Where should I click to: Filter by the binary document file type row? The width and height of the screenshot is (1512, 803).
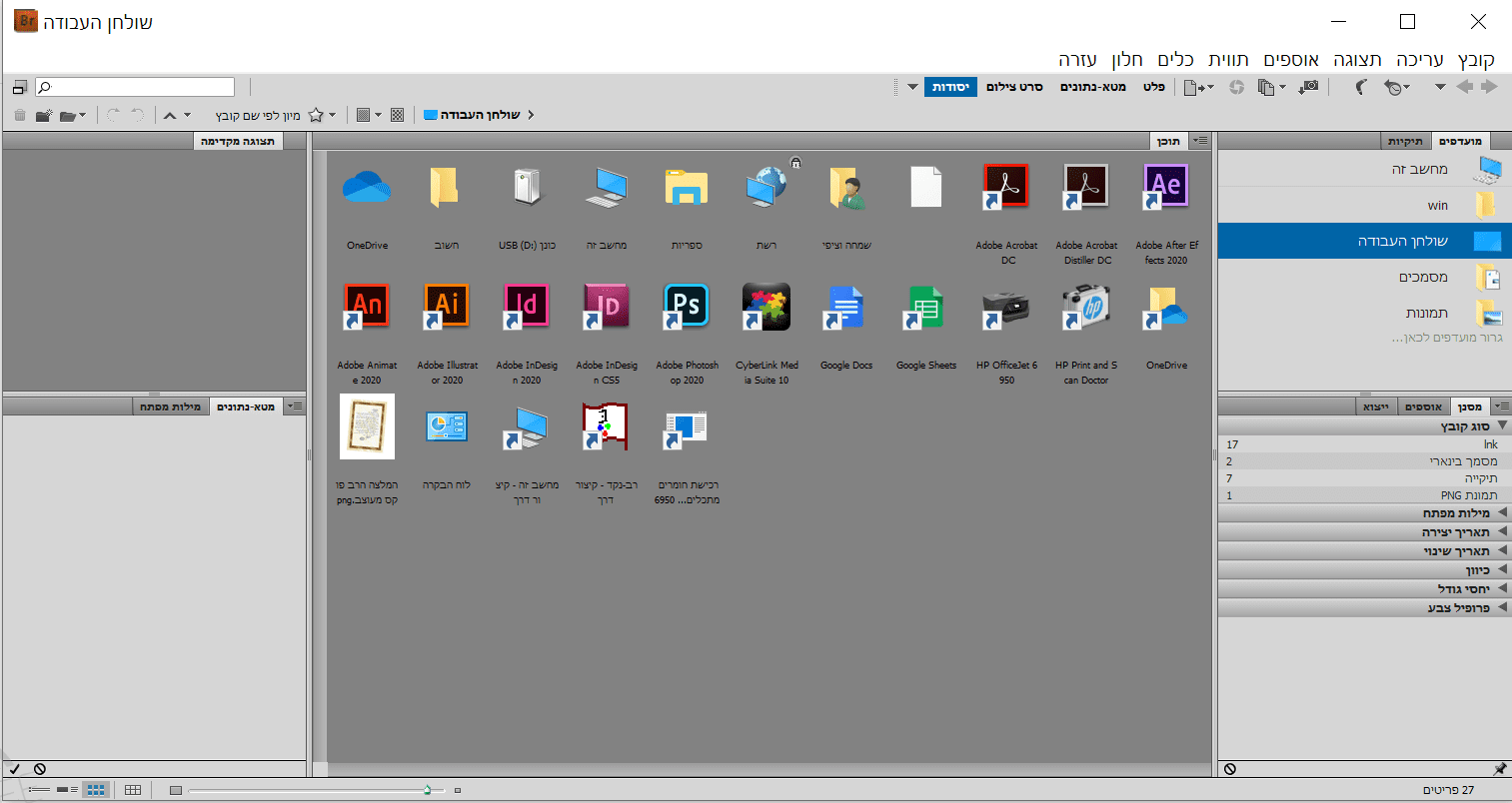[x=1363, y=461]
